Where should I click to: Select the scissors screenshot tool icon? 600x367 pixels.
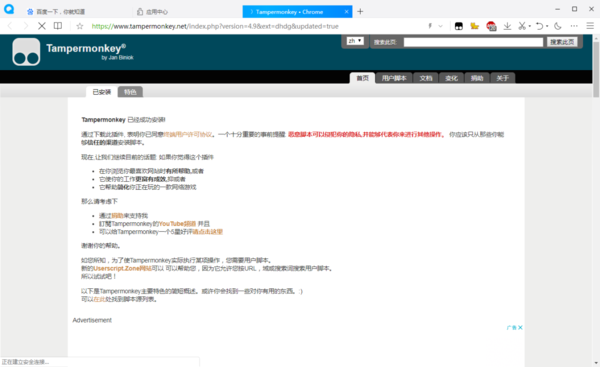[x=522, y=26]
